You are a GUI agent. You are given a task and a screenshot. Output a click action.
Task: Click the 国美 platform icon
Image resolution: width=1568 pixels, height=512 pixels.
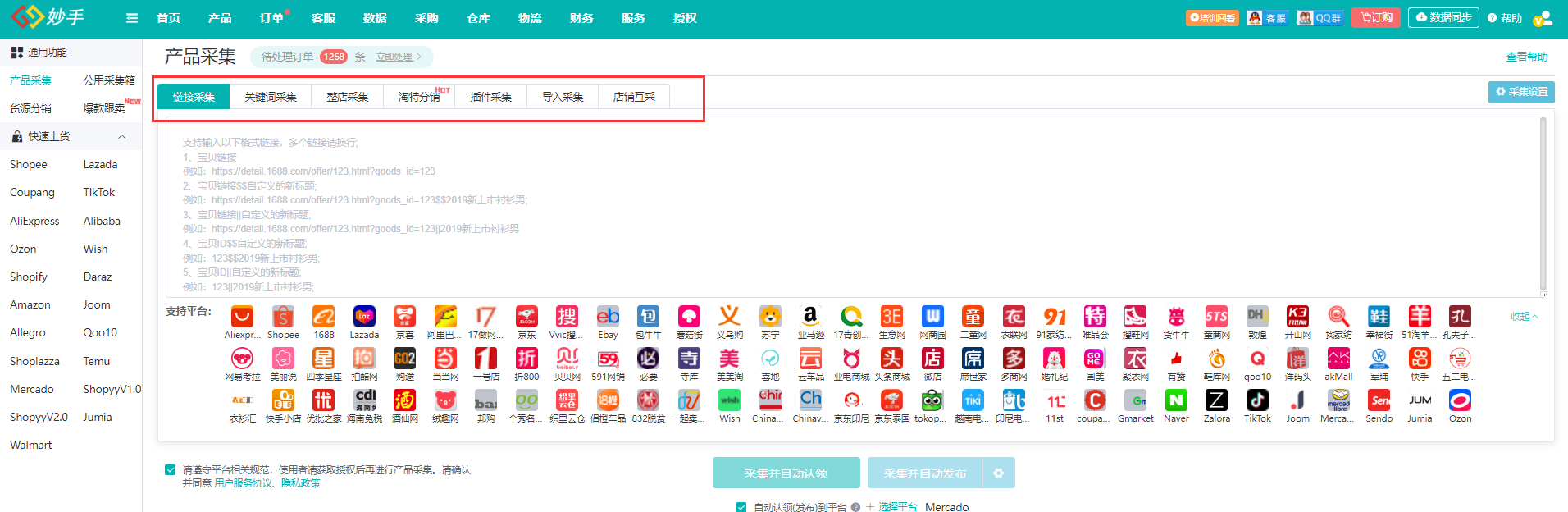tap(1095, 359)
